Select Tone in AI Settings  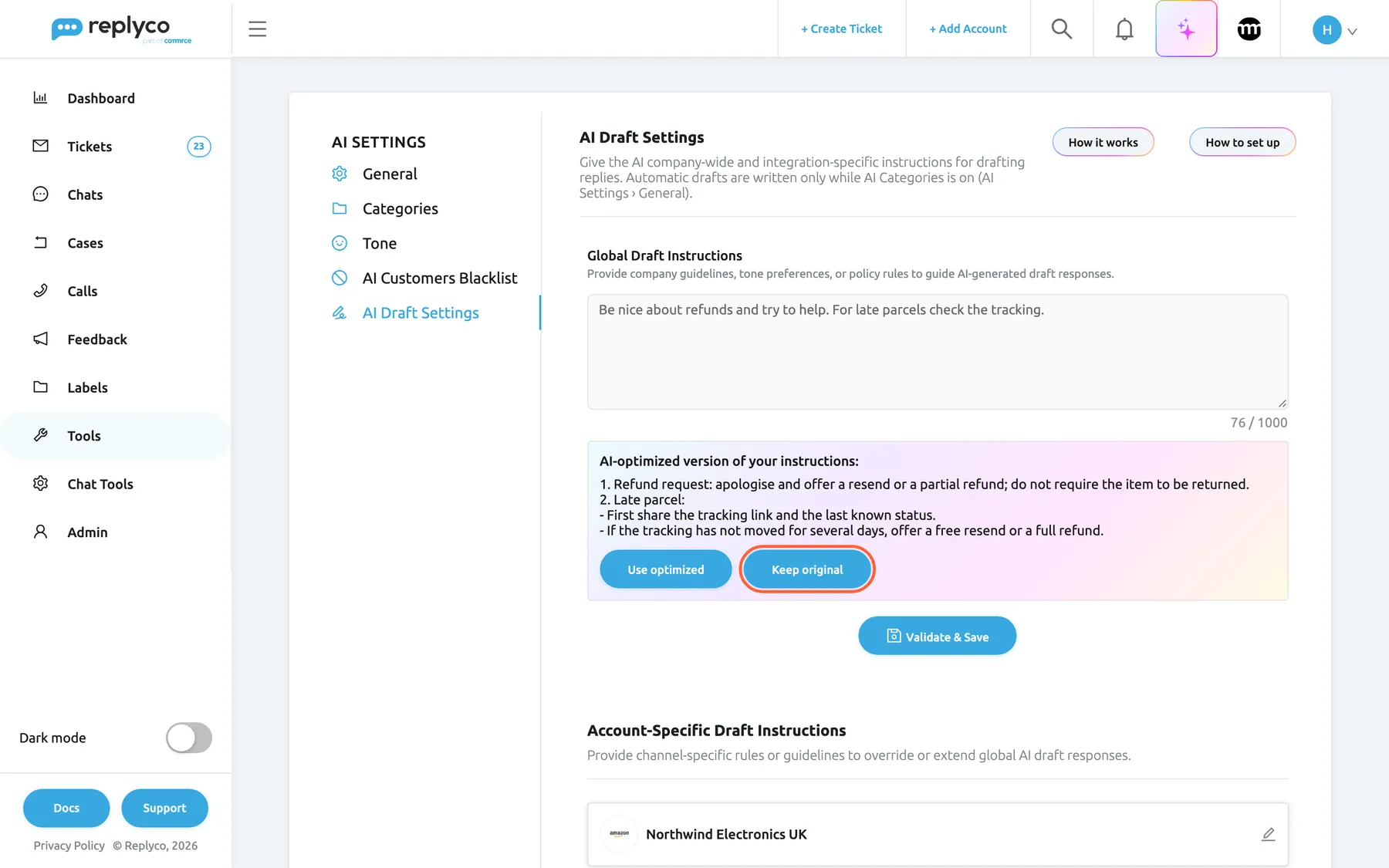click(379, 243)
